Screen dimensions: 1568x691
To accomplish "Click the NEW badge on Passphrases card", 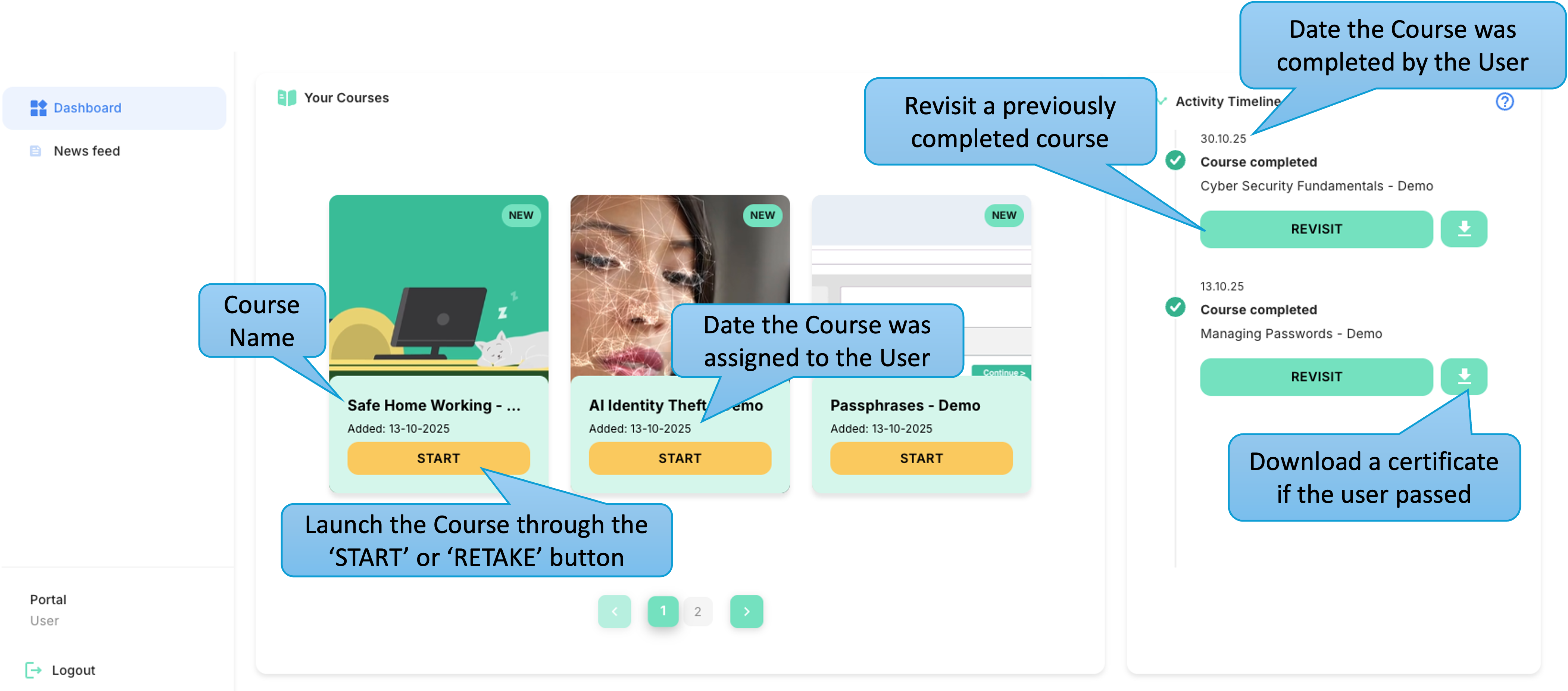I will coord(1004,215).
